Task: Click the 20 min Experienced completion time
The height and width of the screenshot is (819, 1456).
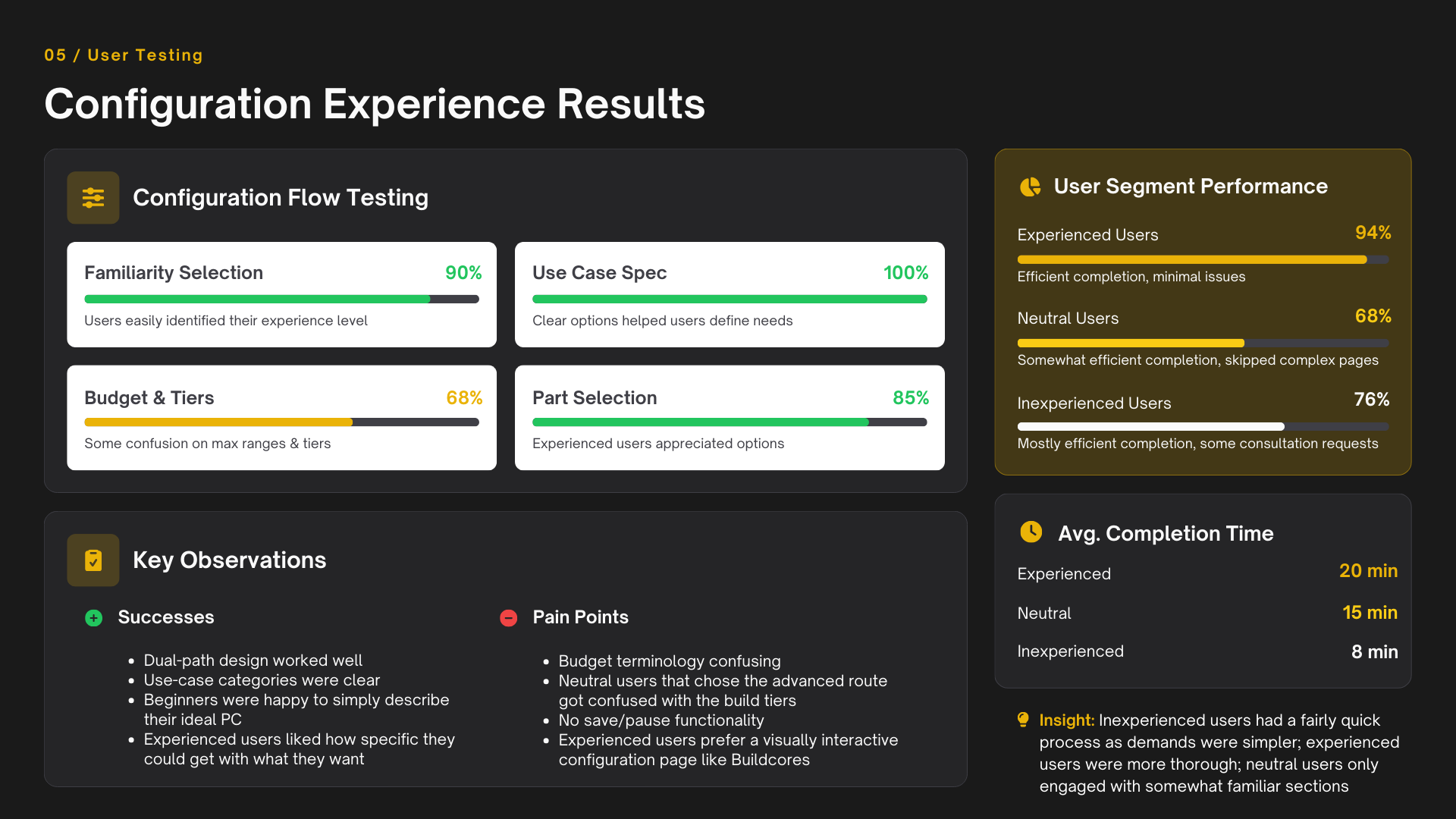Action: click(x=1368, y=571)
